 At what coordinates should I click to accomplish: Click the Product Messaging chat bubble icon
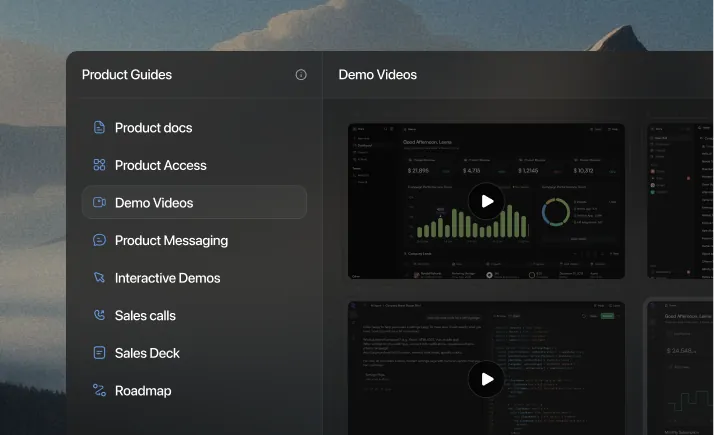click(x=99, y=240)
